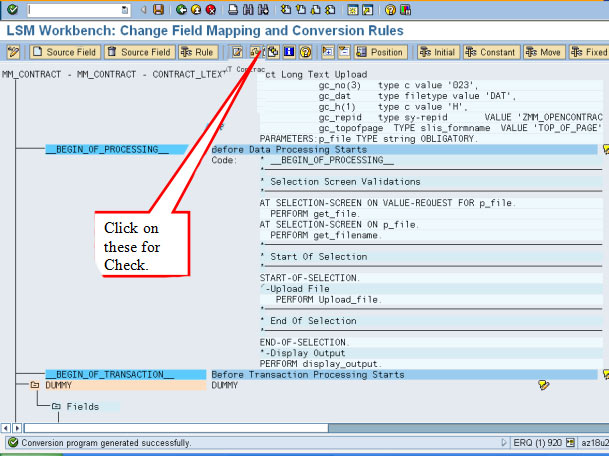This screenshot has width=609, height=456.
Task: Click the Find Next binoculars icon
Action: [263, 9]
